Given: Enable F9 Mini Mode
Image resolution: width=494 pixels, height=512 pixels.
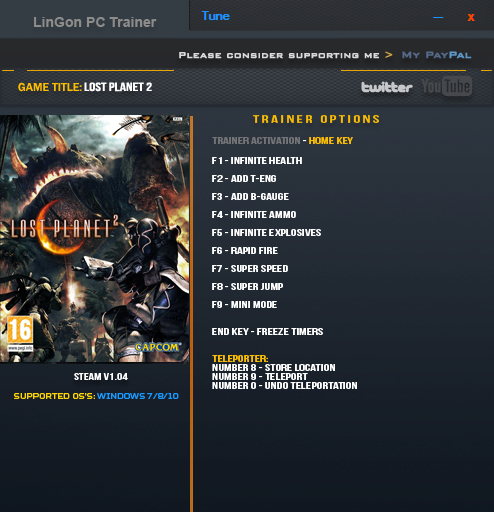Looking at the screenshot, I should point(244,305).
